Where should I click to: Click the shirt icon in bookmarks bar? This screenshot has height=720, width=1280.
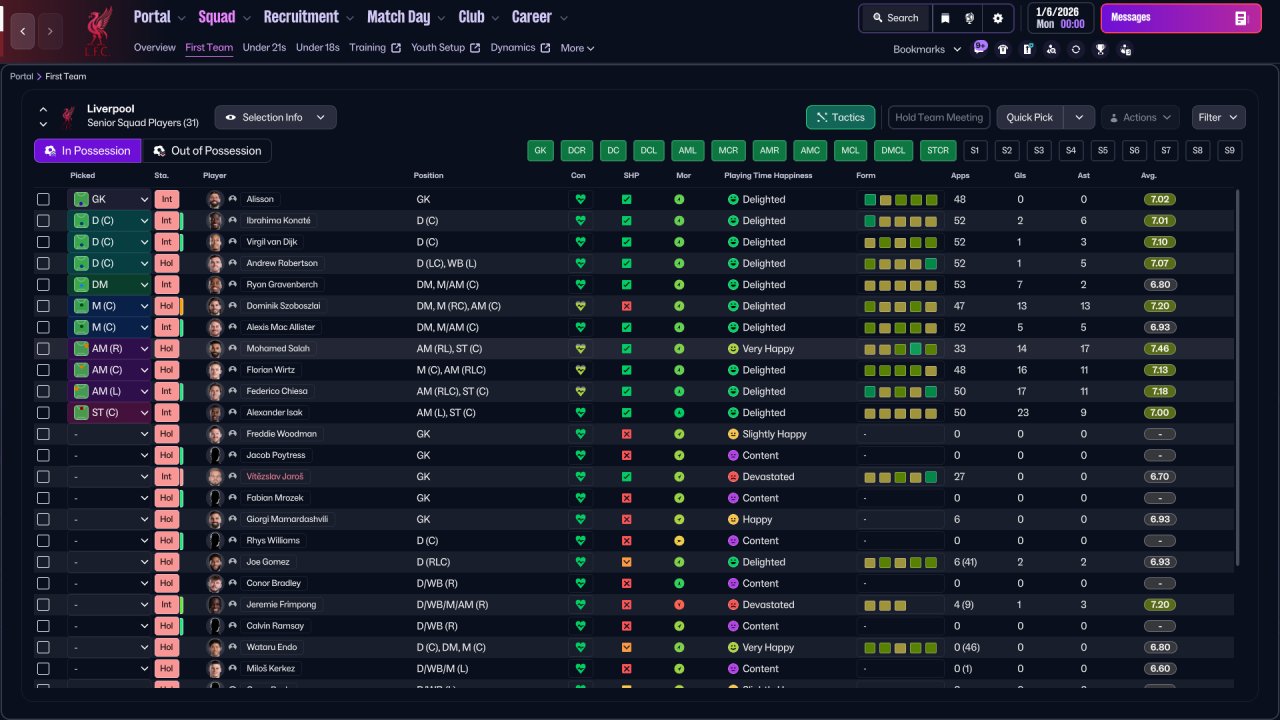[x=1003, y=49]
